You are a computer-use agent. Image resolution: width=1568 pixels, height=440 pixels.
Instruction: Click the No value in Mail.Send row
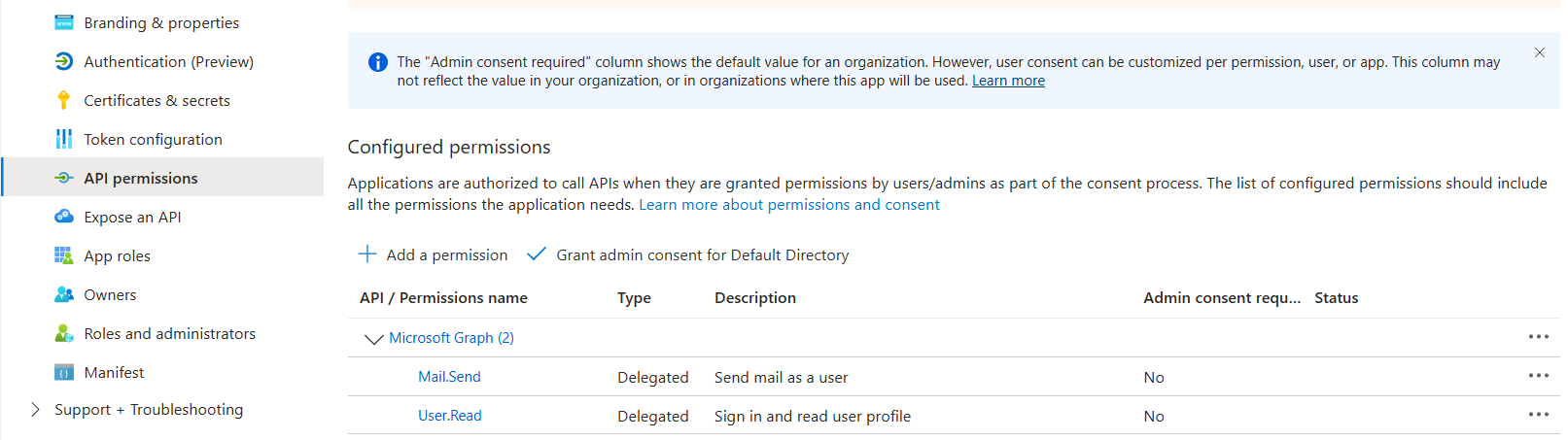1154,378
